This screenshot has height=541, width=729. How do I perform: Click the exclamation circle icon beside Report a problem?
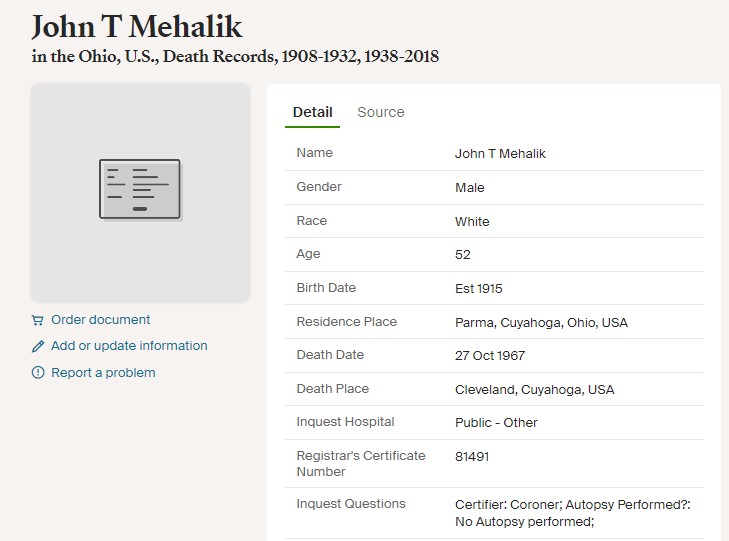(x=38, y=373)
